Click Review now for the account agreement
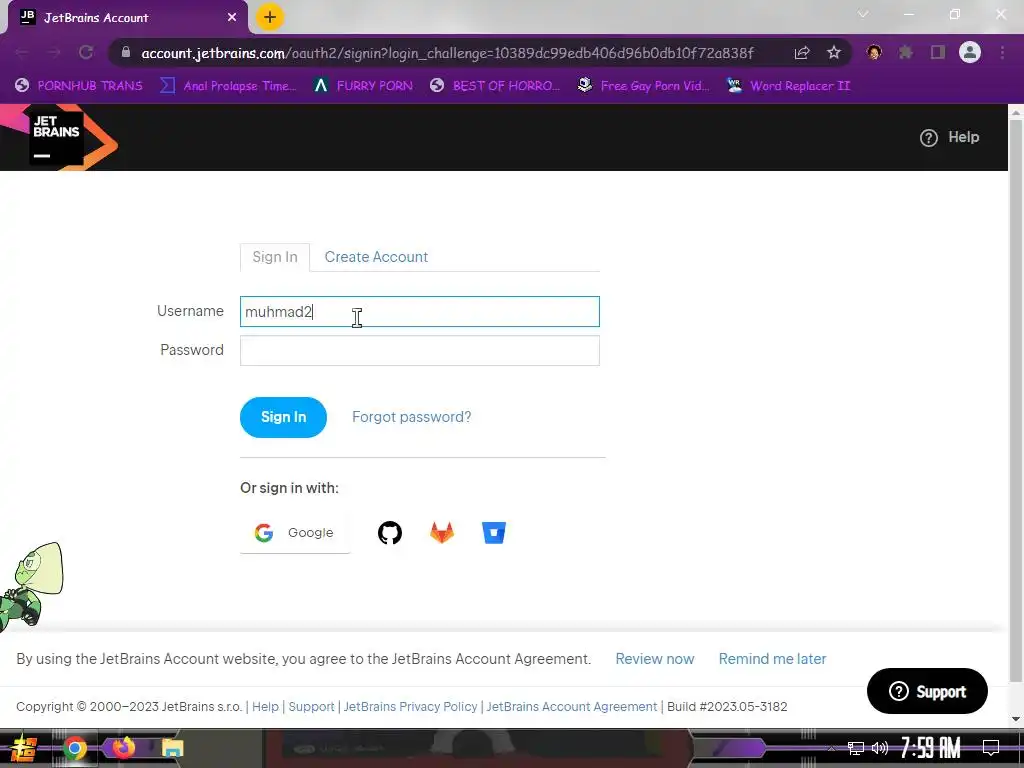The height and width of the screenshot is (768, 1024). pos(654,659)
